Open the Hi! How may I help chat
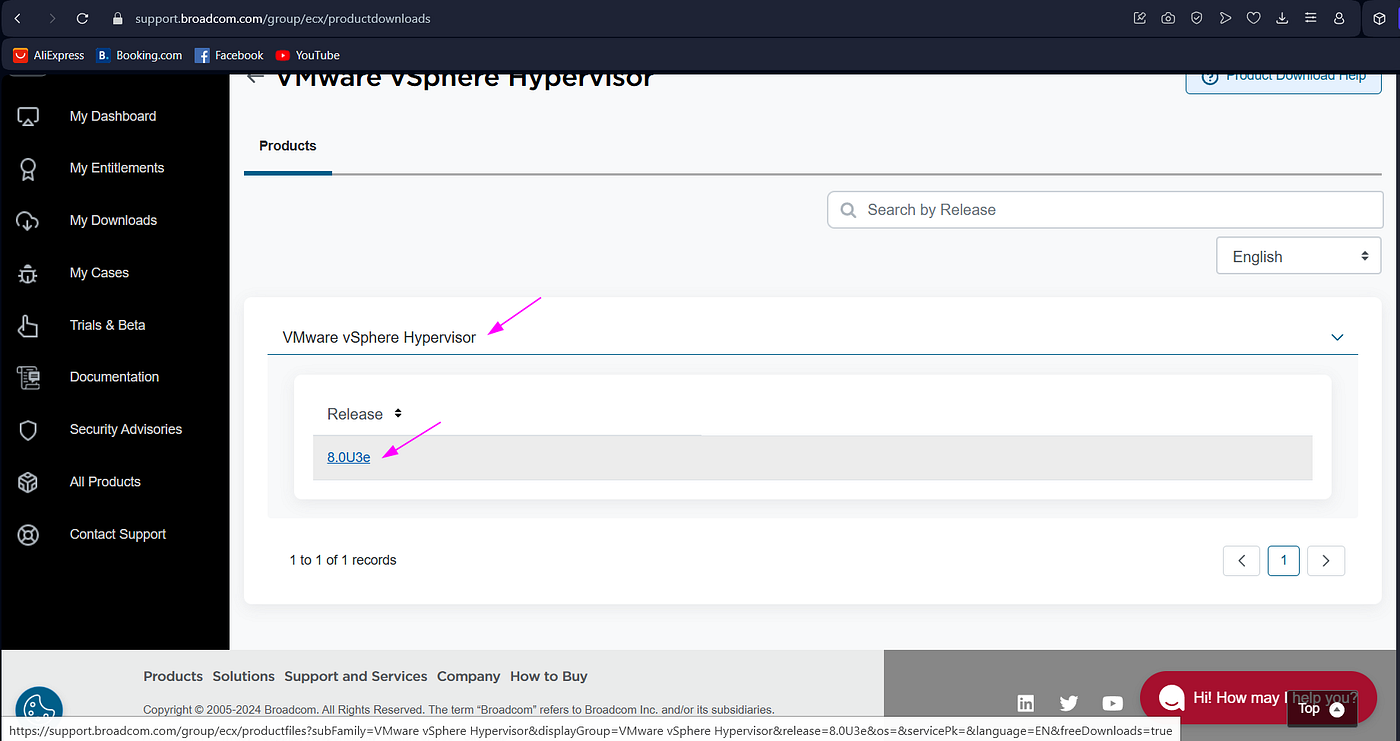The image size is (1400, 741). pyautogui.click(x=1258, y=698)
